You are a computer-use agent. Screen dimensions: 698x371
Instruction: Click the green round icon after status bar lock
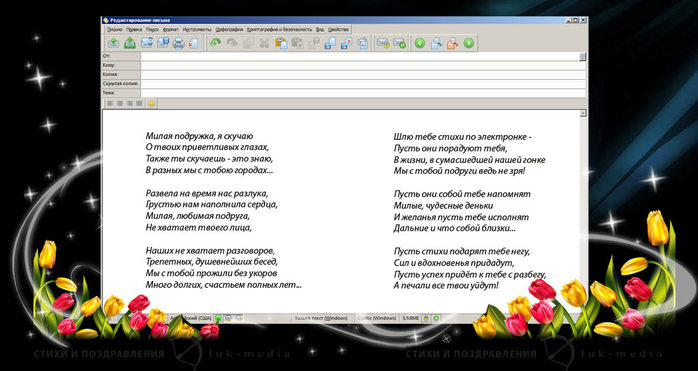pyautogui.click(x=436, y=318)
